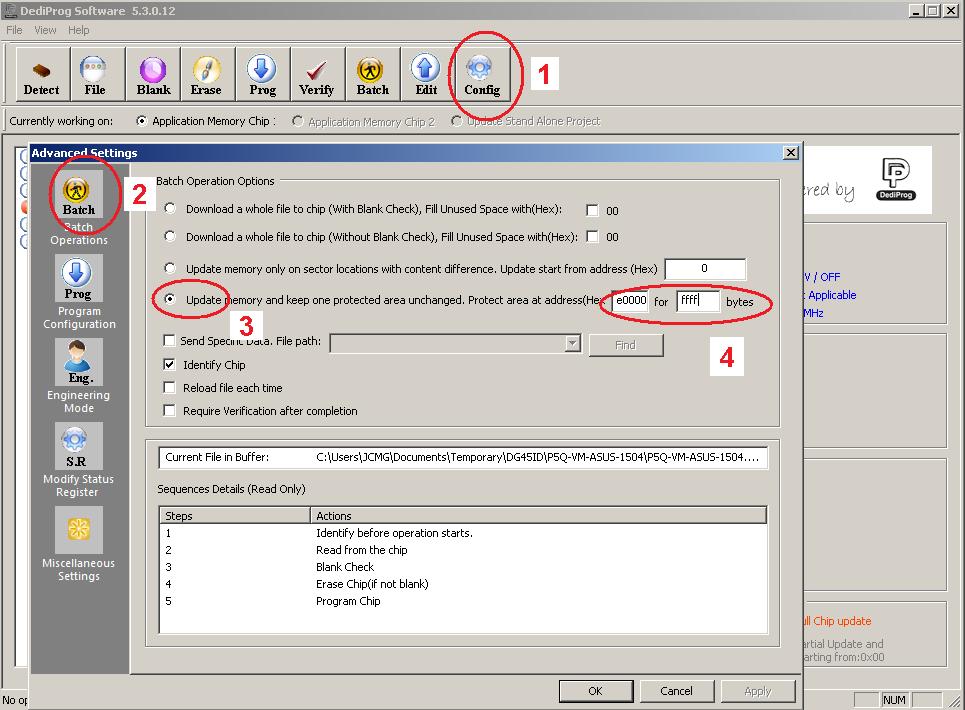965x710 pixels.
Task: Check Reload file each time
Action: (x=170, y=388)
